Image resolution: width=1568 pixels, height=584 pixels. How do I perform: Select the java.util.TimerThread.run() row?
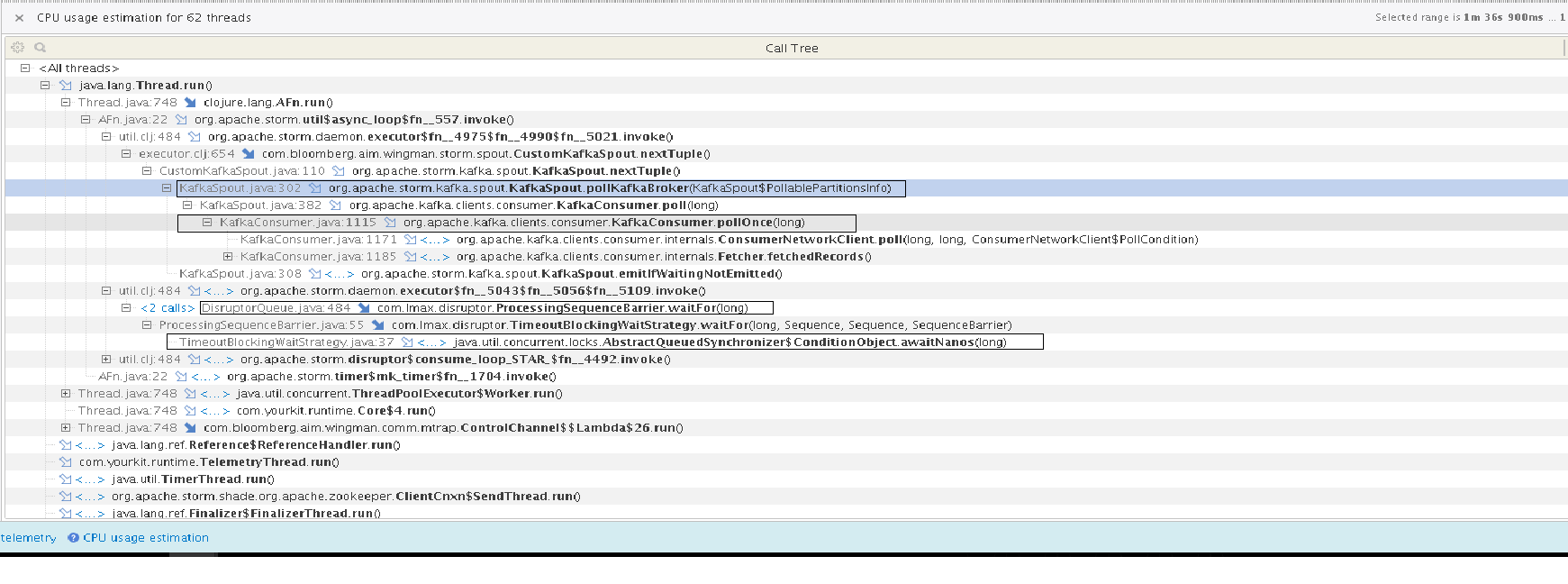(x=192, y=479)
